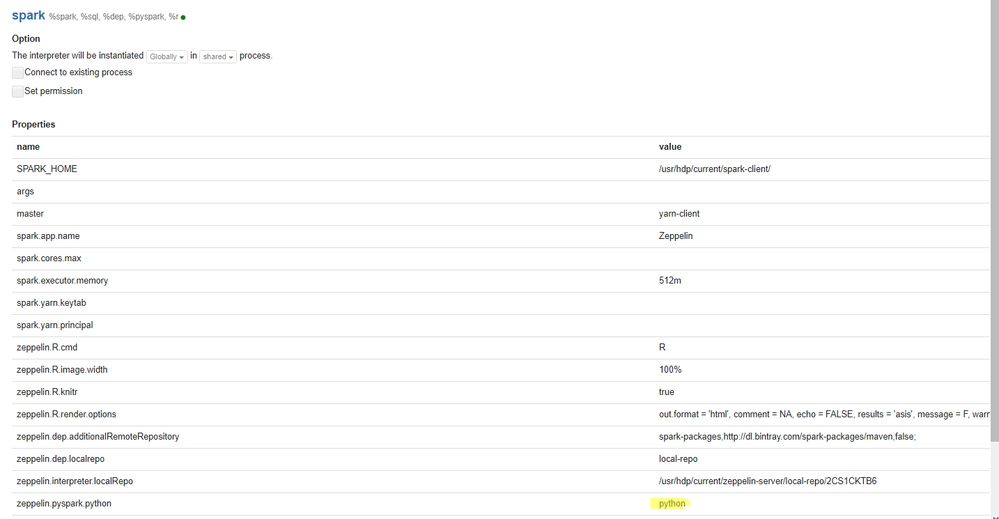Image resolution: width=999 pixels, height=519 pixels.
Task: Select the 'zeppelin.pyspark.python' property
Action: click(64, 503)
